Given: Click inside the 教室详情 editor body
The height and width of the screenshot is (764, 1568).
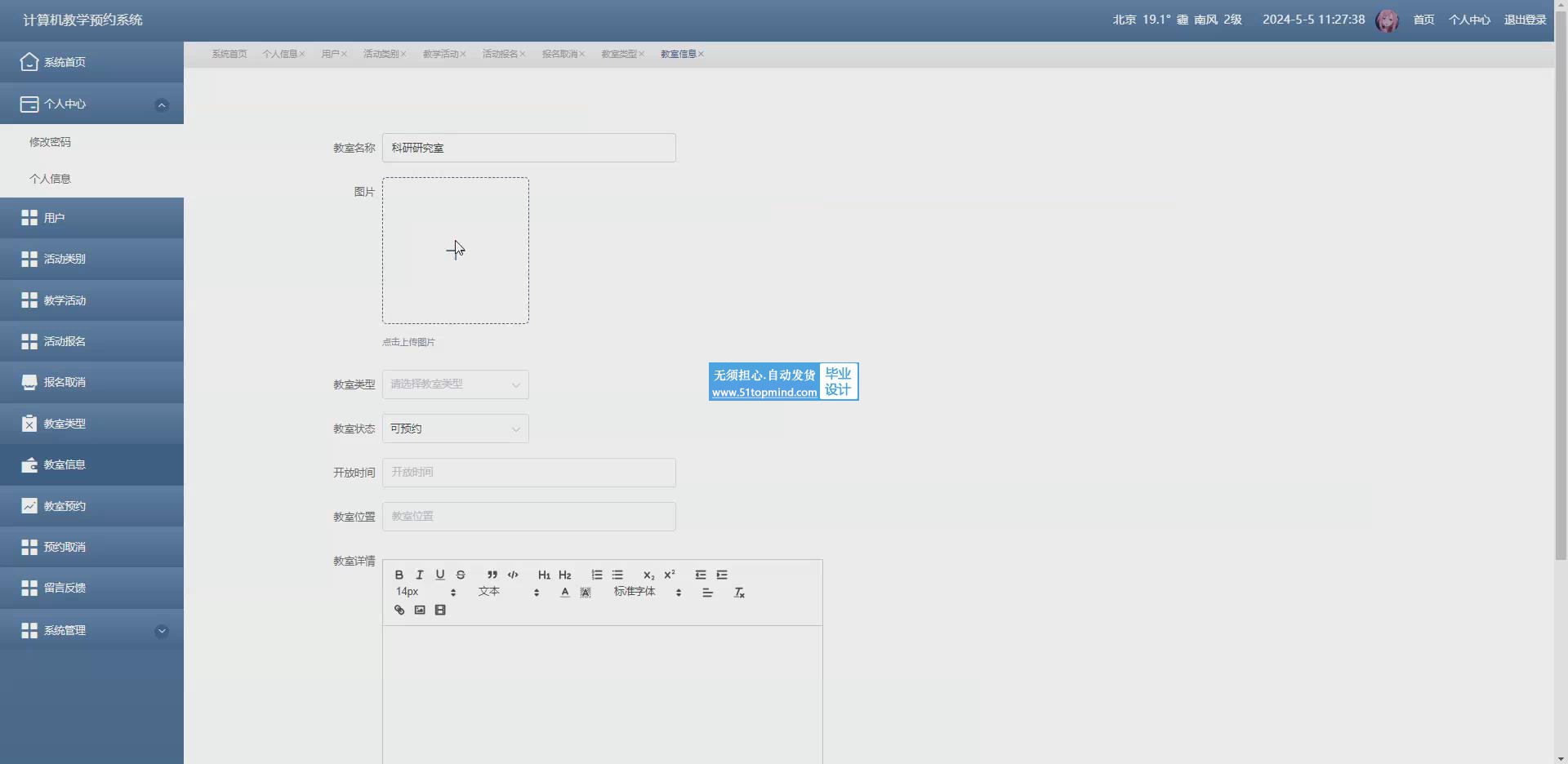Looking at the screenshot, I should [x=603, y=694].
